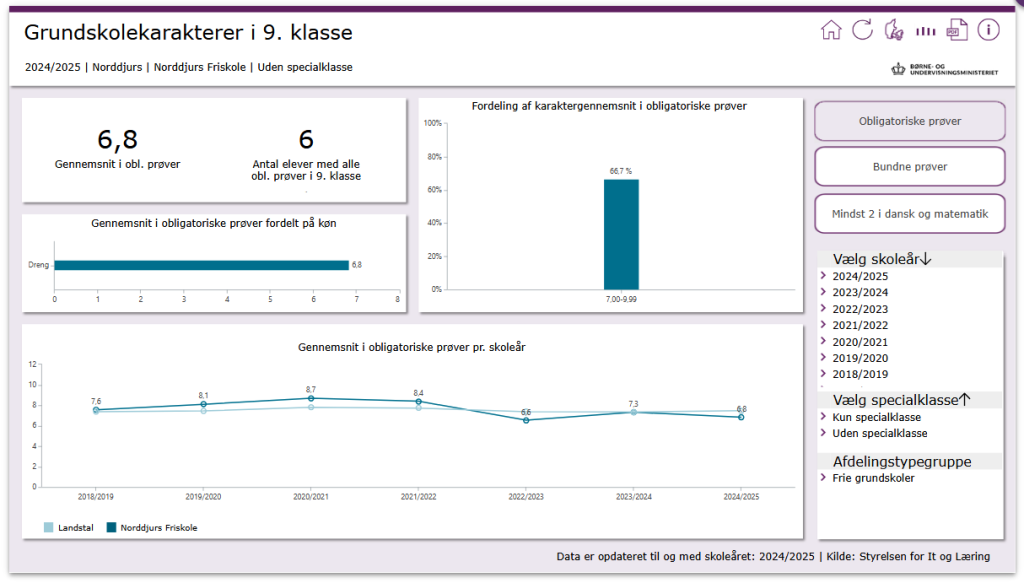Go to the Home page icon
This screenshot has width=1024, height=583.
tap(831, 30)
